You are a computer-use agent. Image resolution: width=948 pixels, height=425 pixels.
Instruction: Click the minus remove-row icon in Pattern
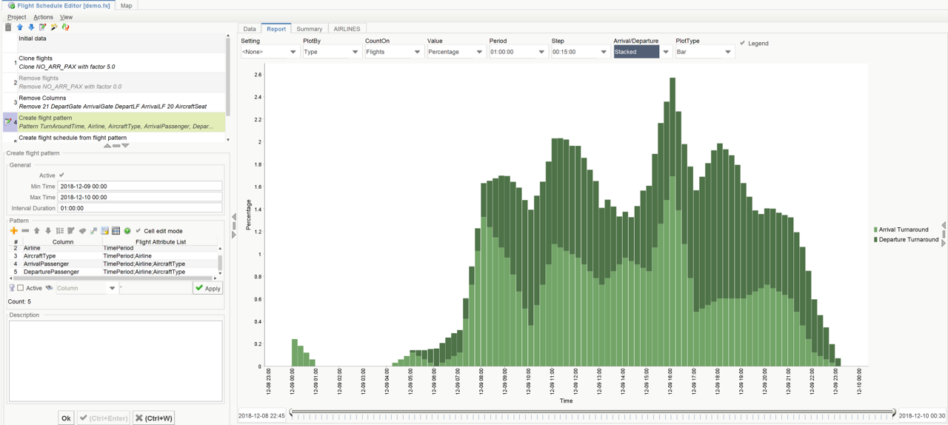pyautogui.click(x=24, y=231)
